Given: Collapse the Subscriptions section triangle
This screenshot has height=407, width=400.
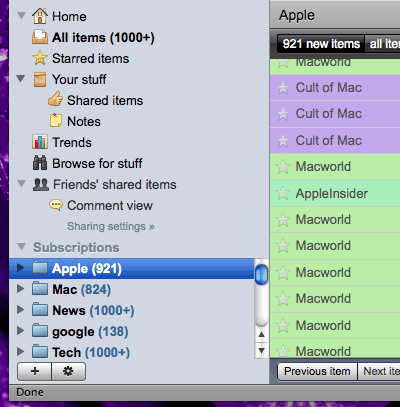Looking at the screenshot, I should click(21, 247).
